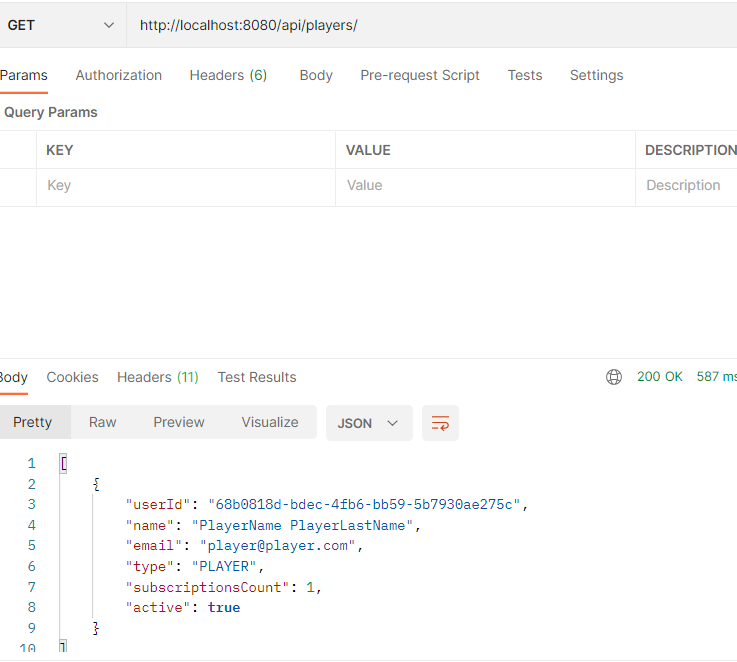Open the JSON format dropdown
Screen dimensions: 737x662
(x=369, y=423)
